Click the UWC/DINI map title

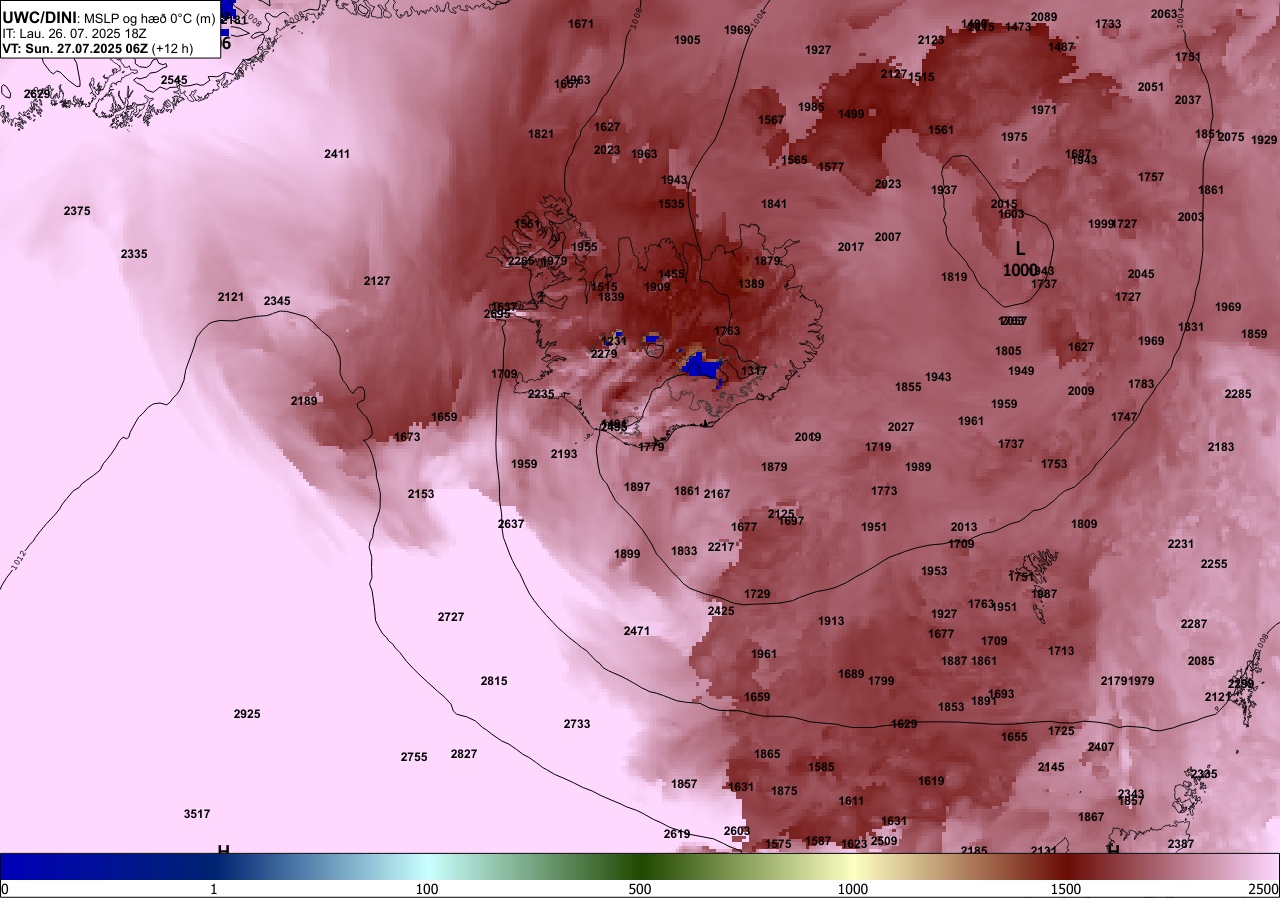(x=109, y=19)
